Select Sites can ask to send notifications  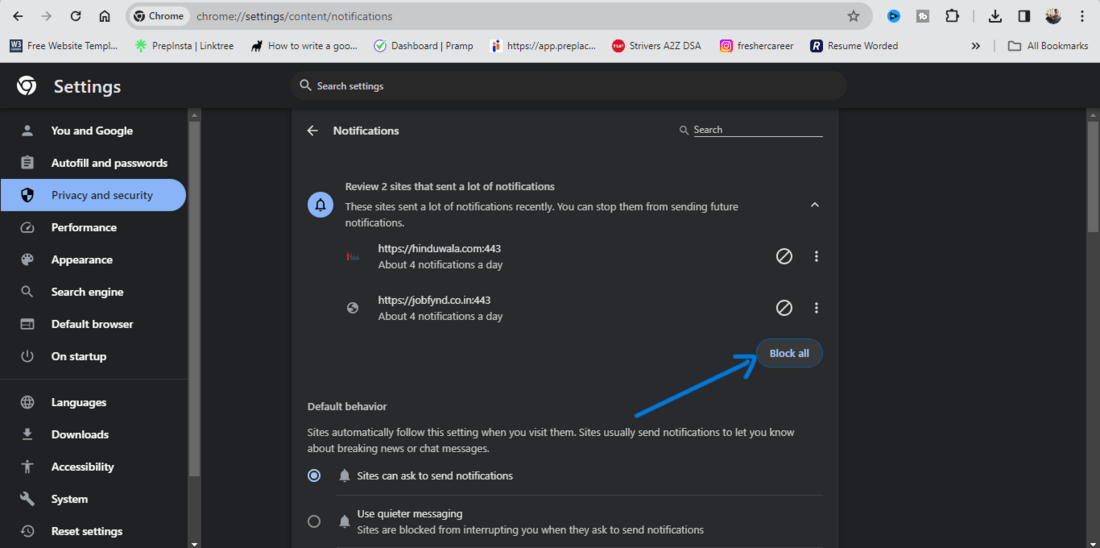pyautogui.click(x=314, y=476)
